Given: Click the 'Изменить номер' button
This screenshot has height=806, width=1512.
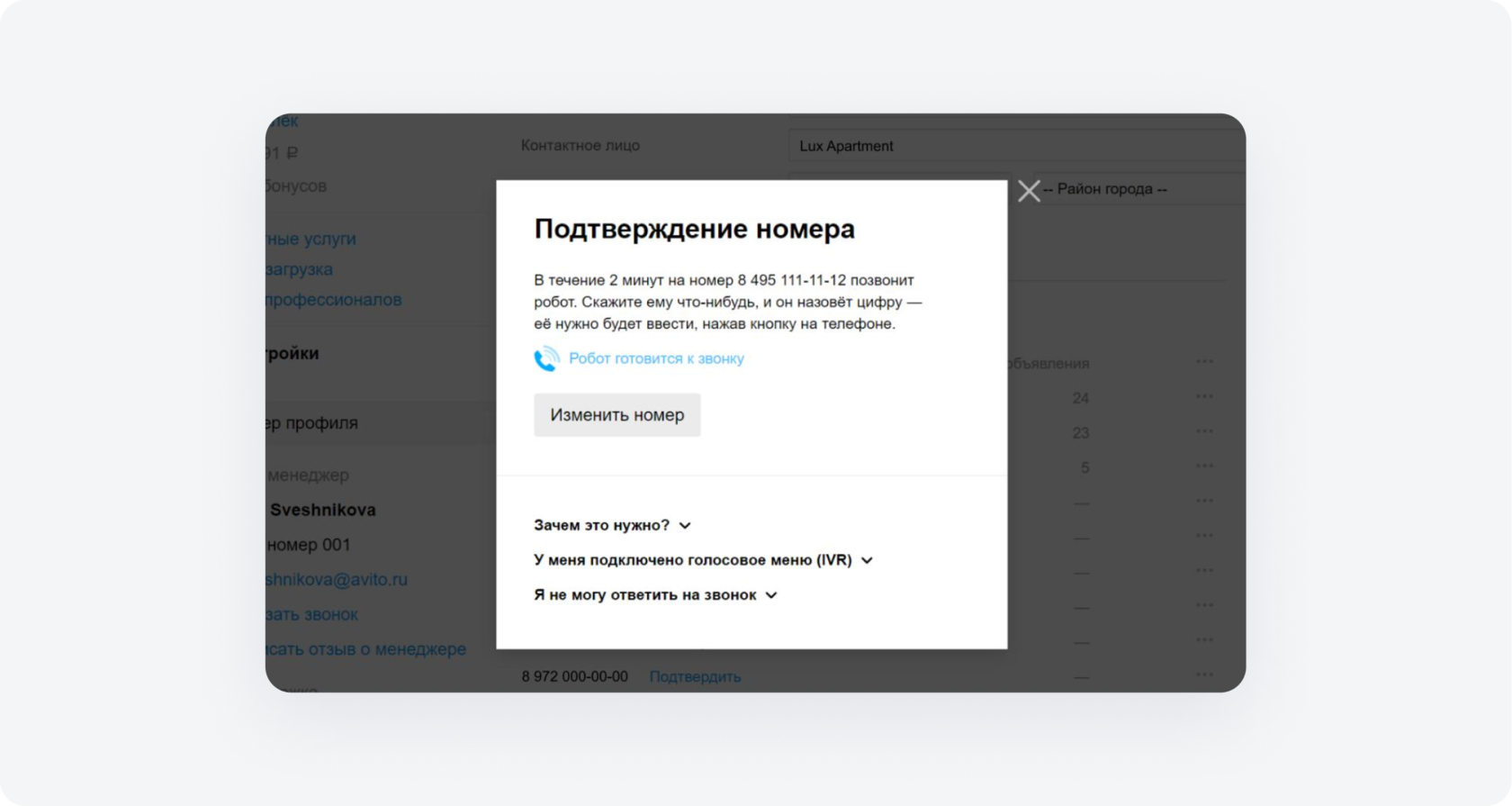Looking at the screenshot, I should point(617,415).
